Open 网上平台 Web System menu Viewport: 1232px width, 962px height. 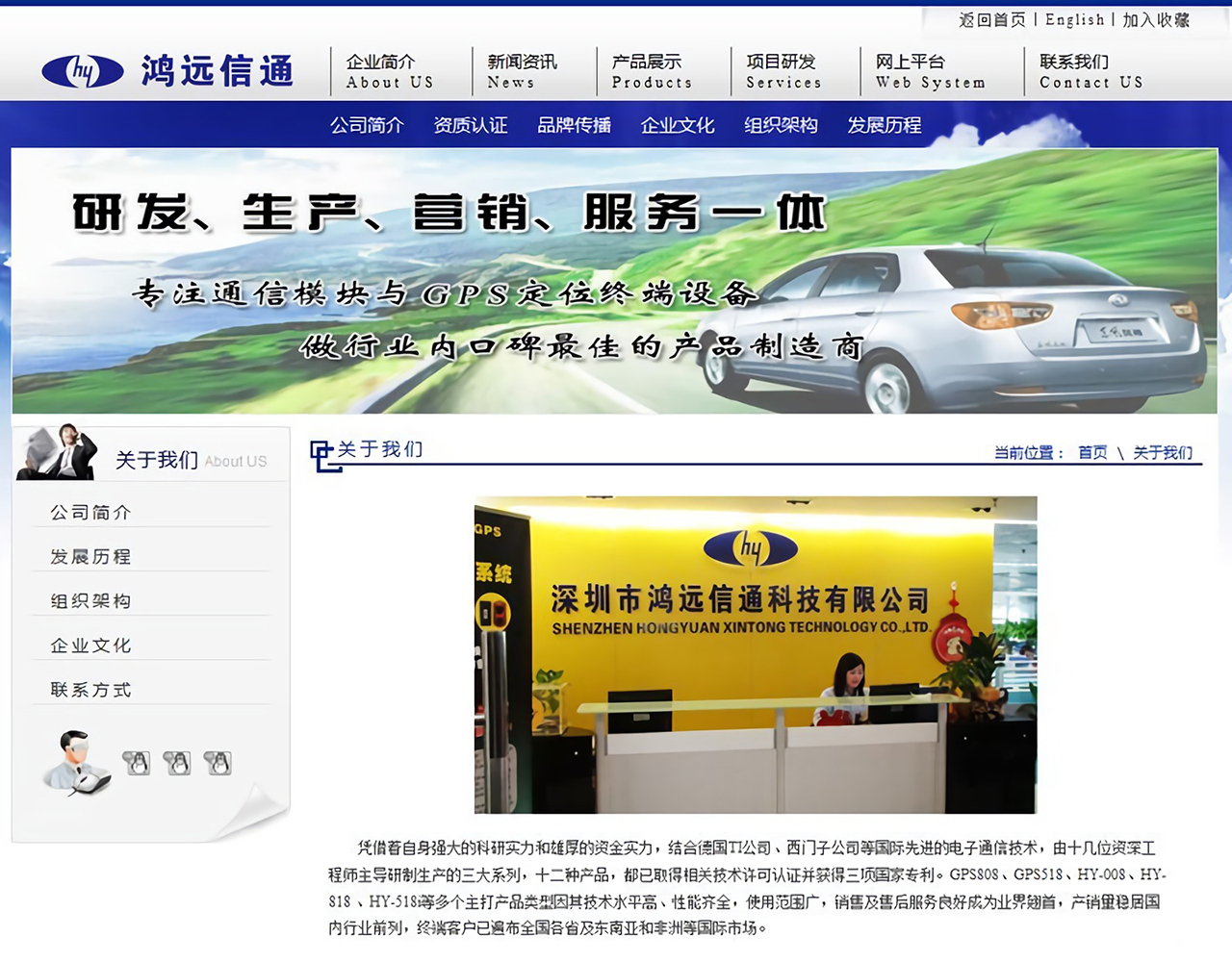pyautogui.click(x=930, y=71)
